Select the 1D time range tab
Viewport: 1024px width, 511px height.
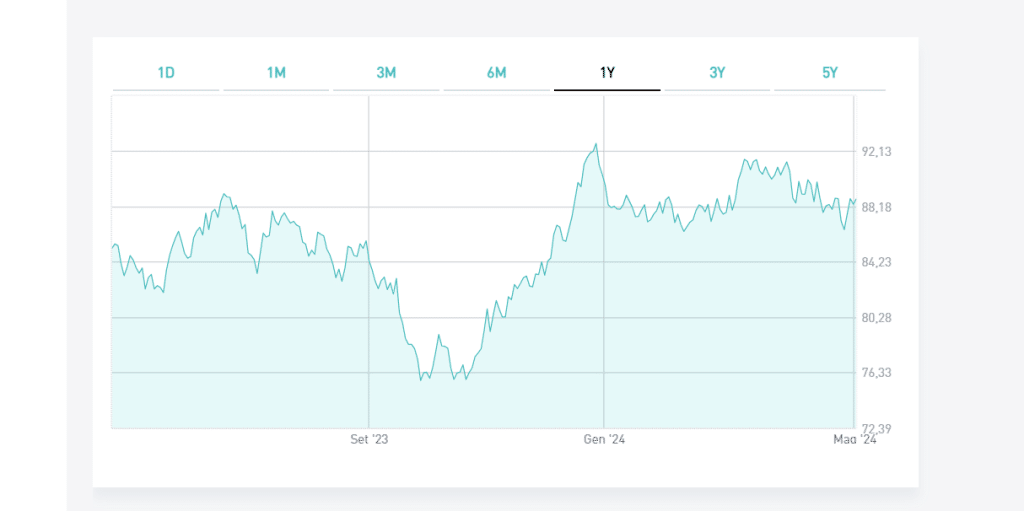tap(166, 73)
